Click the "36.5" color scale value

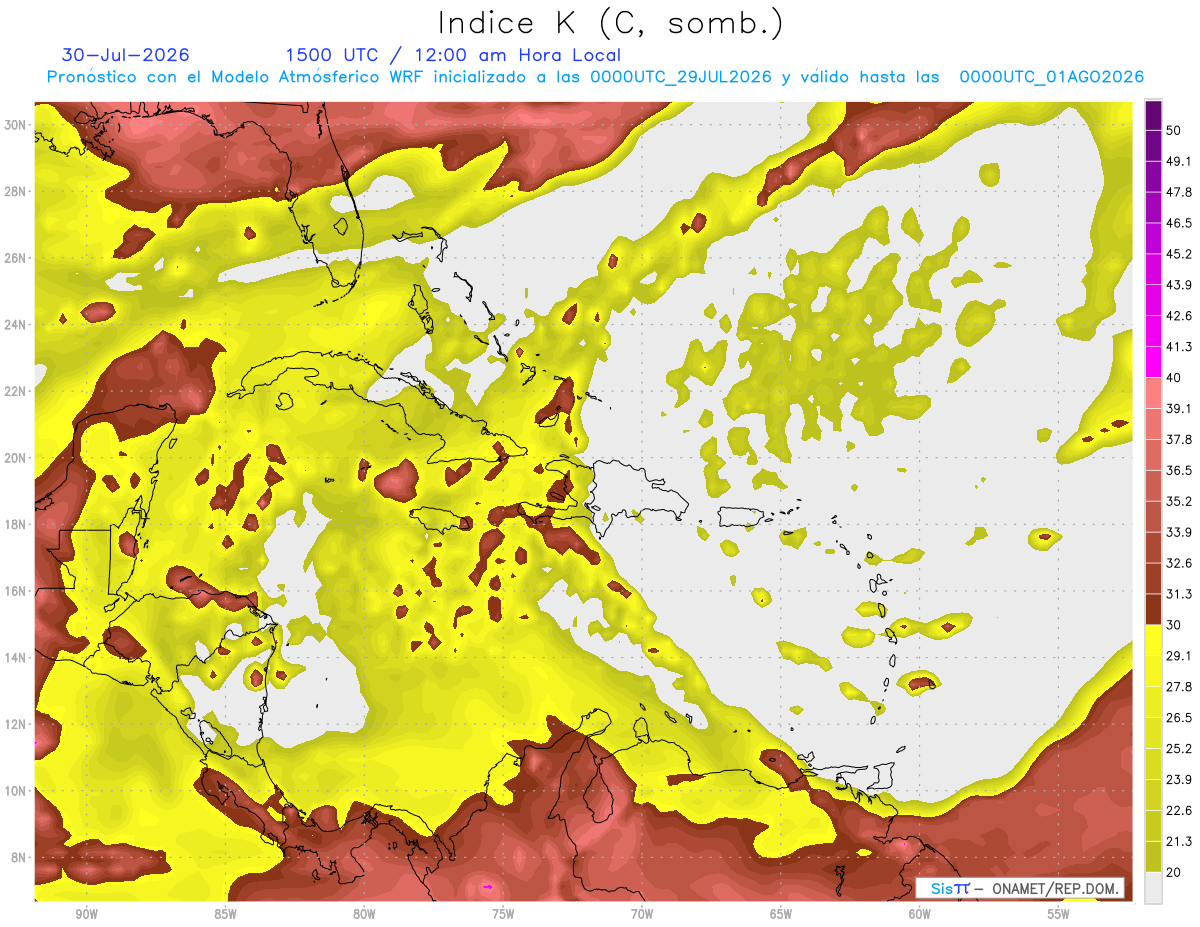[1178, 470]
